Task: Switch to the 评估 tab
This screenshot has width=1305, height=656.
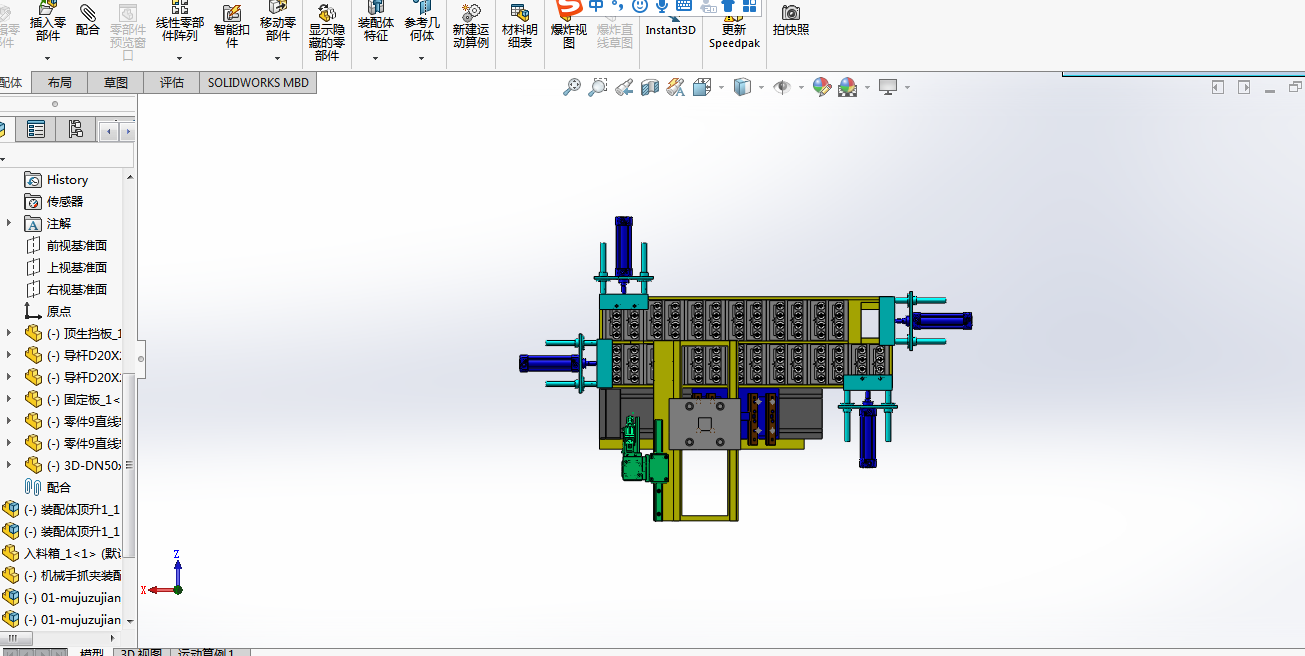Action: 172,83
